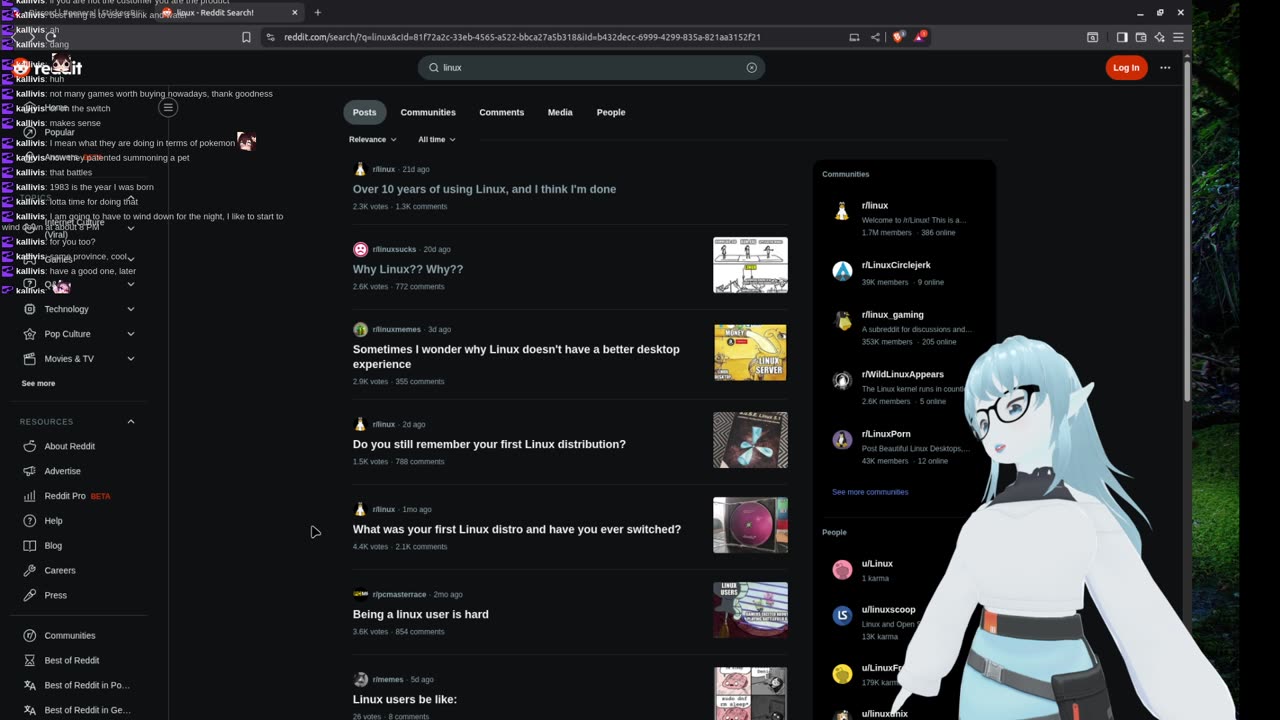Switch to the Communities tab

pyautogui.click(x=428, y=112)
